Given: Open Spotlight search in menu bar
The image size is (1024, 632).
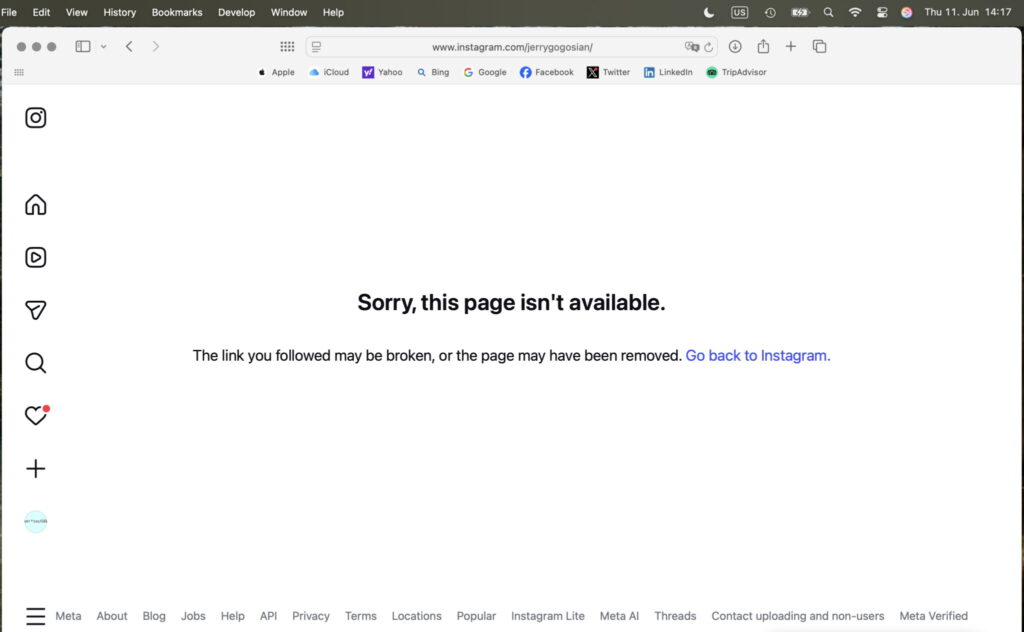Looking at the screenshot, I should tap(828, 12).
